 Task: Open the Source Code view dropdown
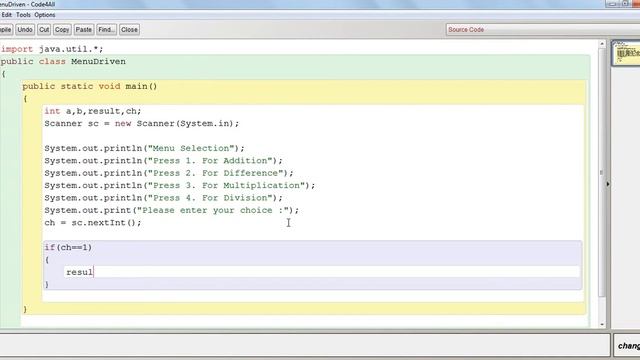543,29
